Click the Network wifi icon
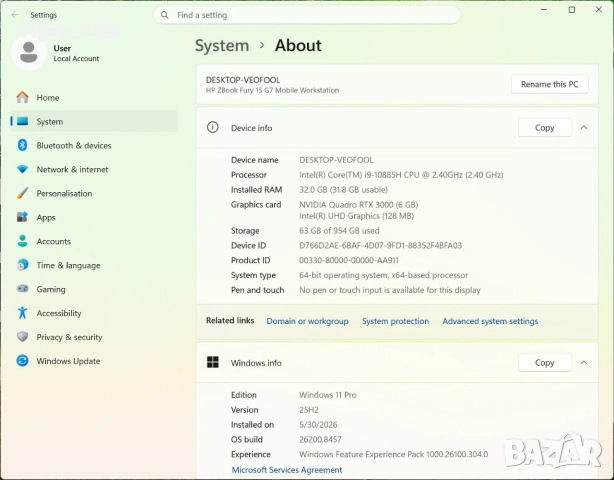Image resolution: width=614 pixels, height=480 pixels. [22, 169]
